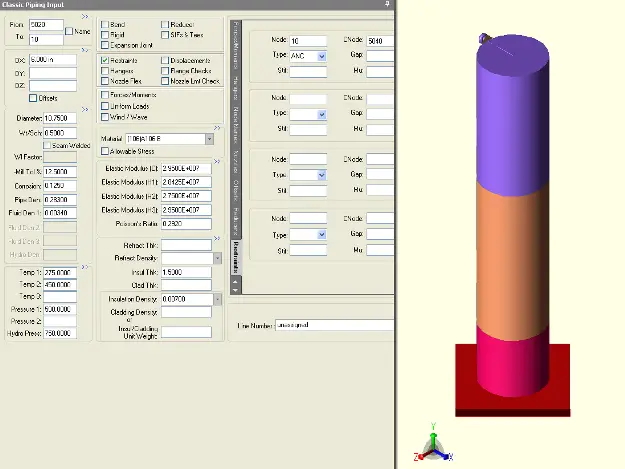This screenshot has height=469, width=625.
Task: Check the Allowable Stress box
Action: 106,151
